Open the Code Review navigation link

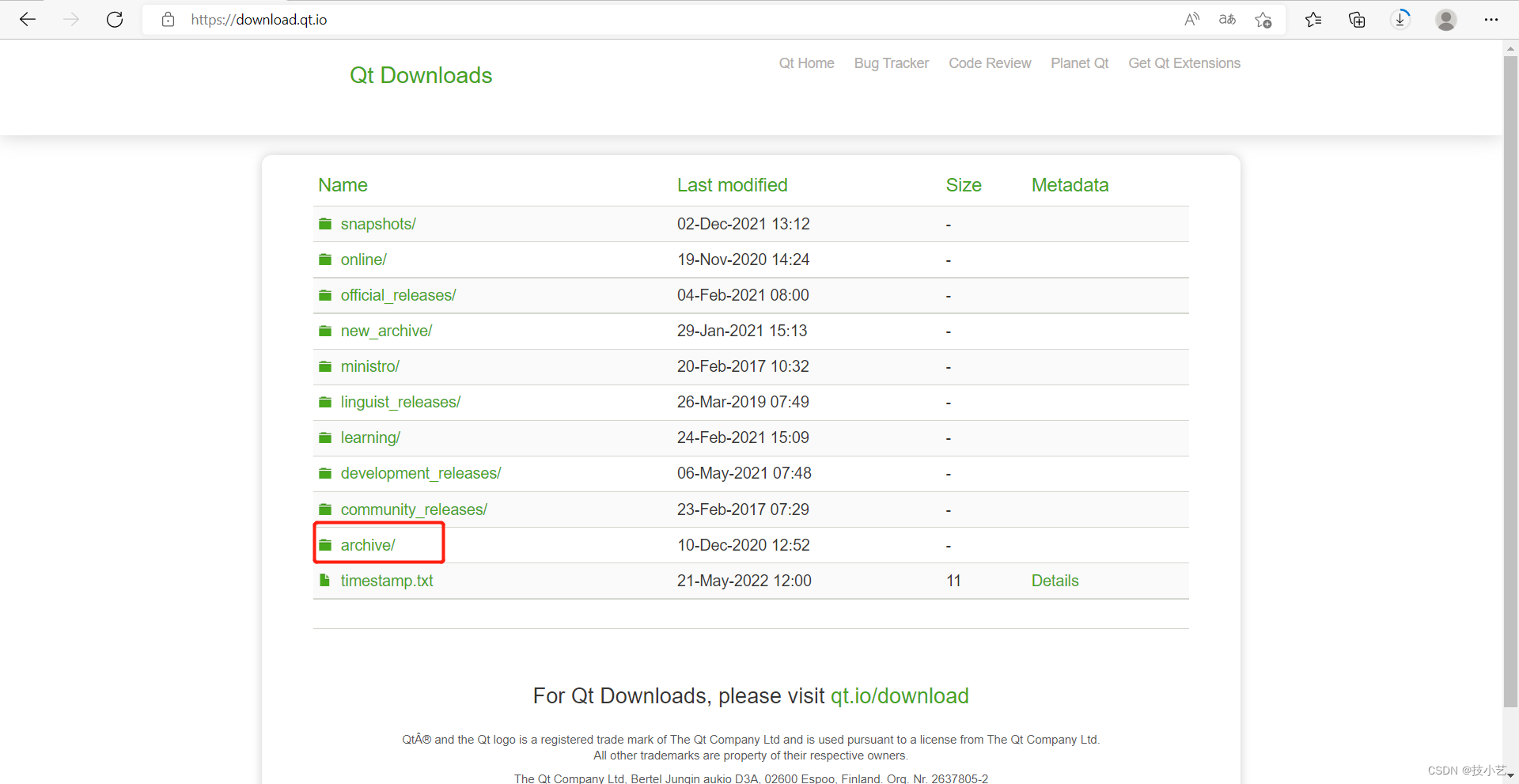point(990,63)
